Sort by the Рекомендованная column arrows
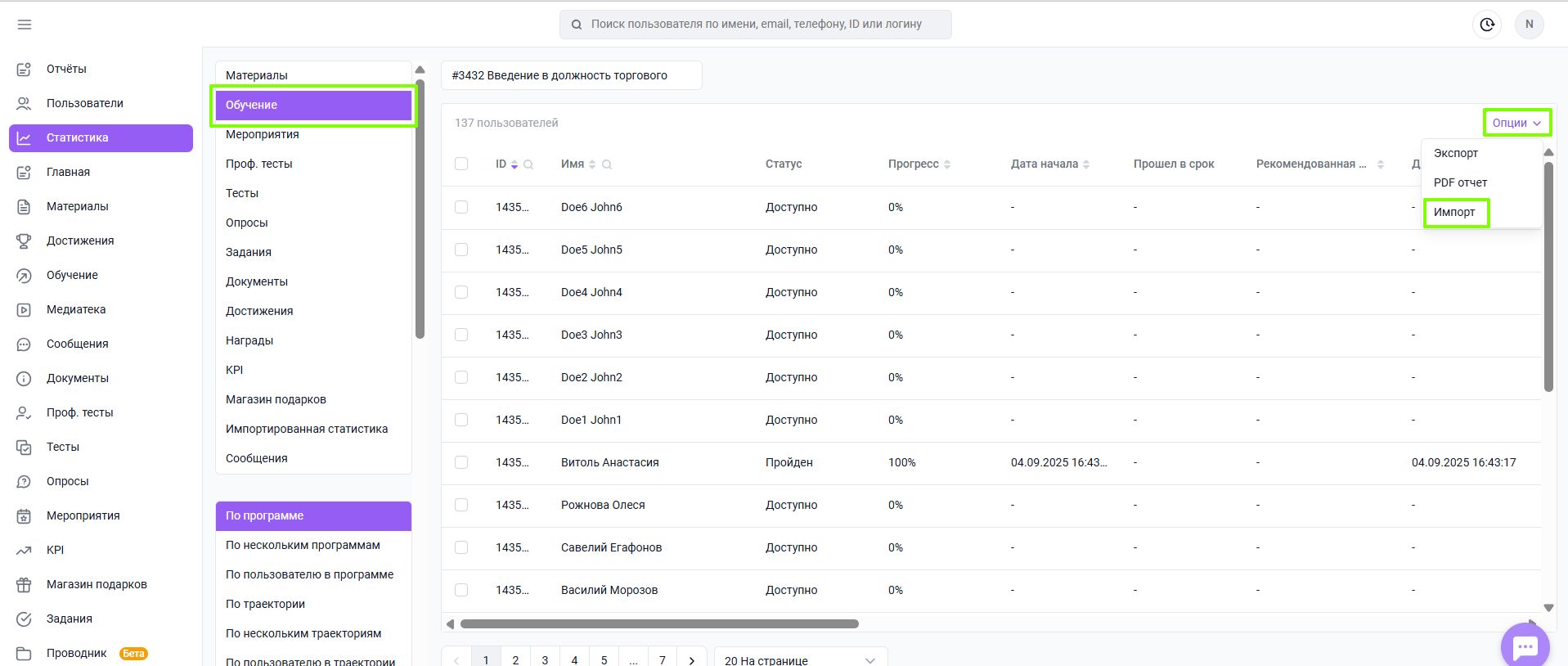The width and height of the screenshot is (1568, 666). coord(1381,164)
